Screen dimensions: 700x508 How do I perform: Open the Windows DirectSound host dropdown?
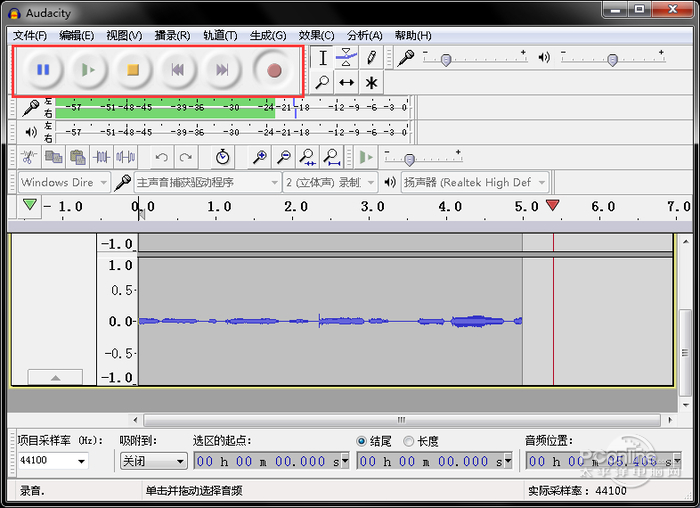coord(63,182)
